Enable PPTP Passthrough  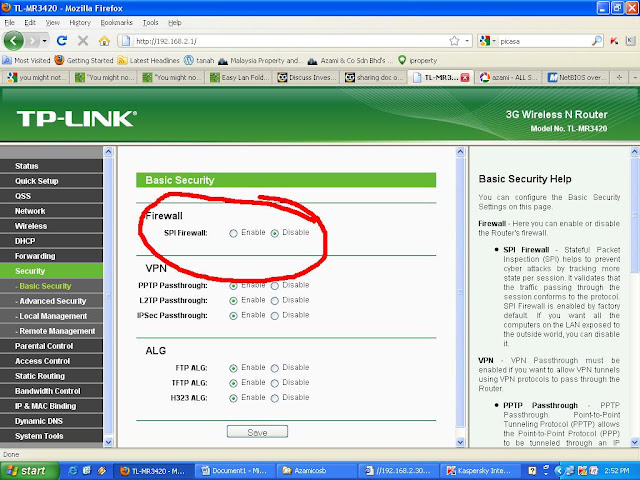(233, 286)
